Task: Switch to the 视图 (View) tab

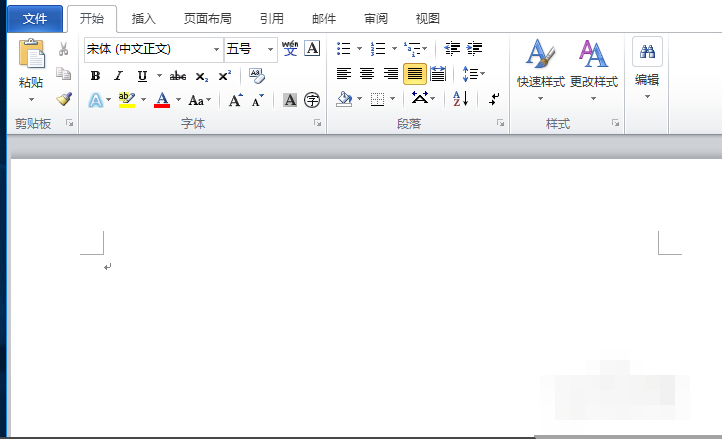Action: coord(428,19)
